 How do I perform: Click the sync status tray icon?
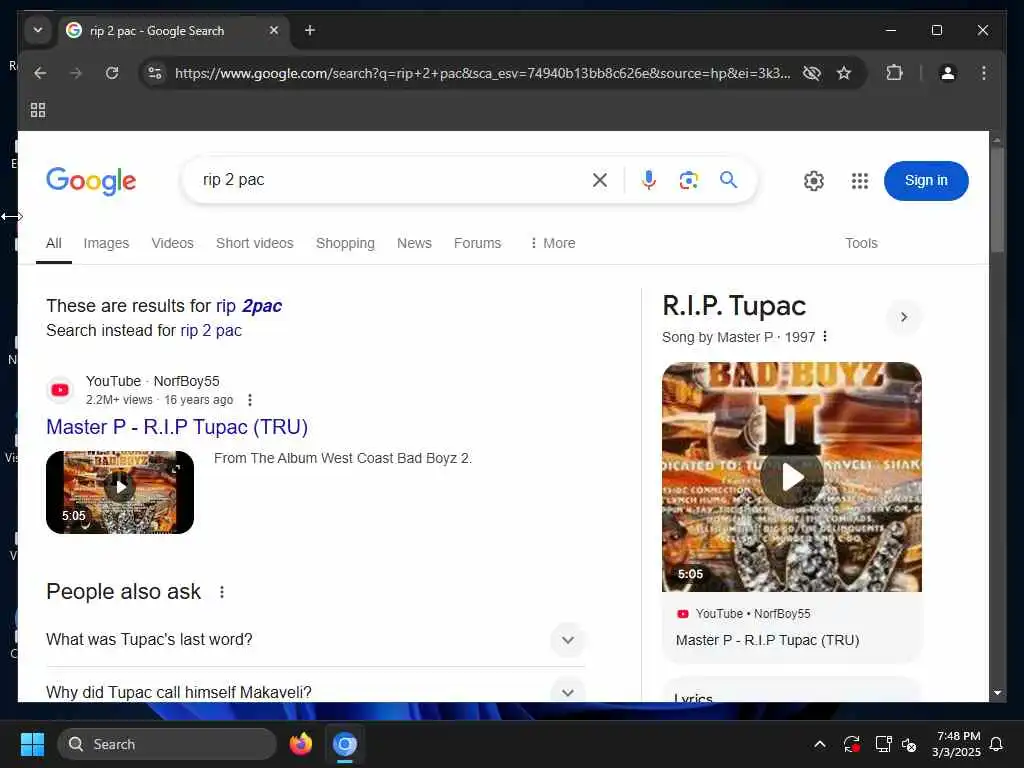coord(851,744)
